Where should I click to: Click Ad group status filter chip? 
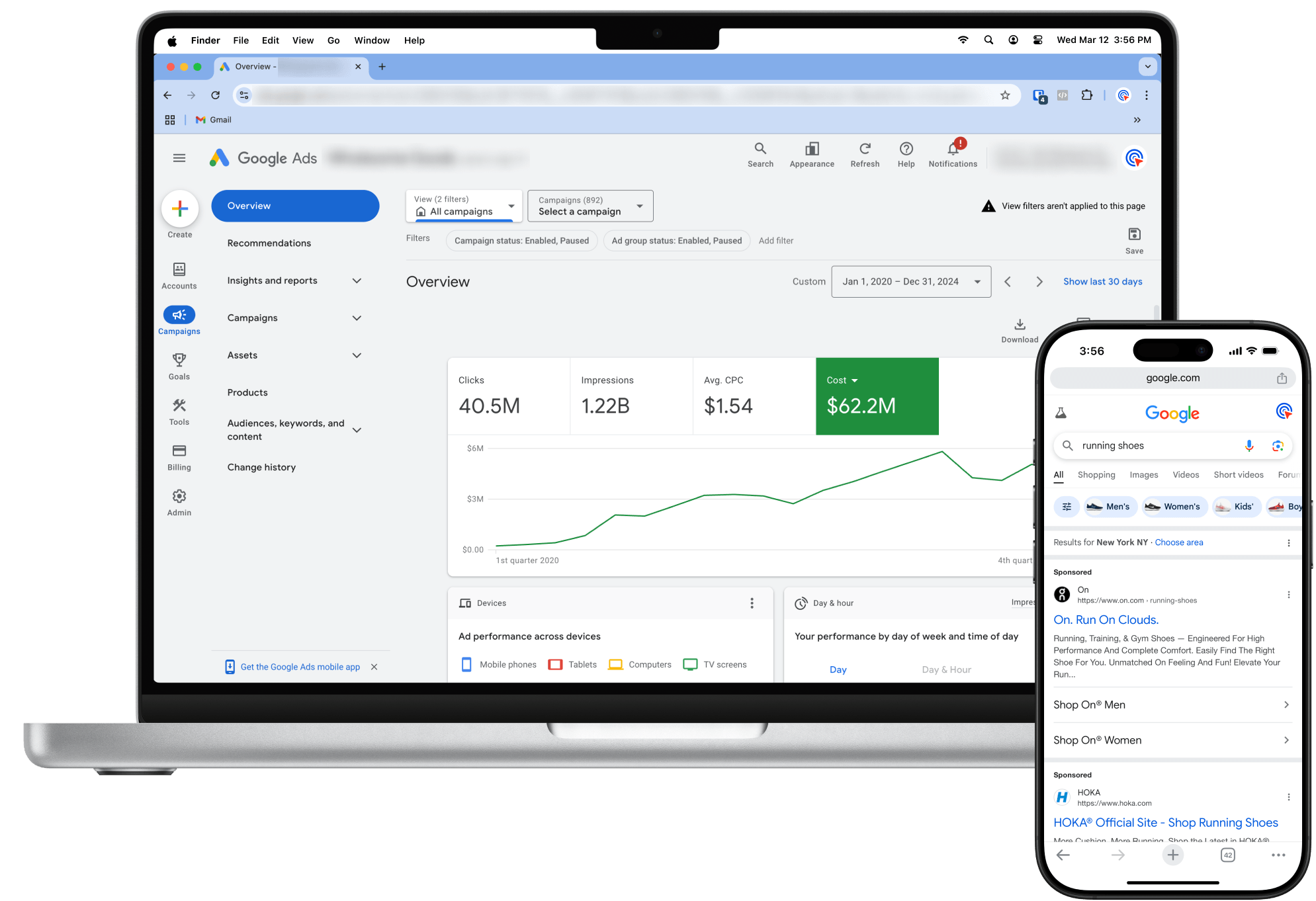point(676,241)
